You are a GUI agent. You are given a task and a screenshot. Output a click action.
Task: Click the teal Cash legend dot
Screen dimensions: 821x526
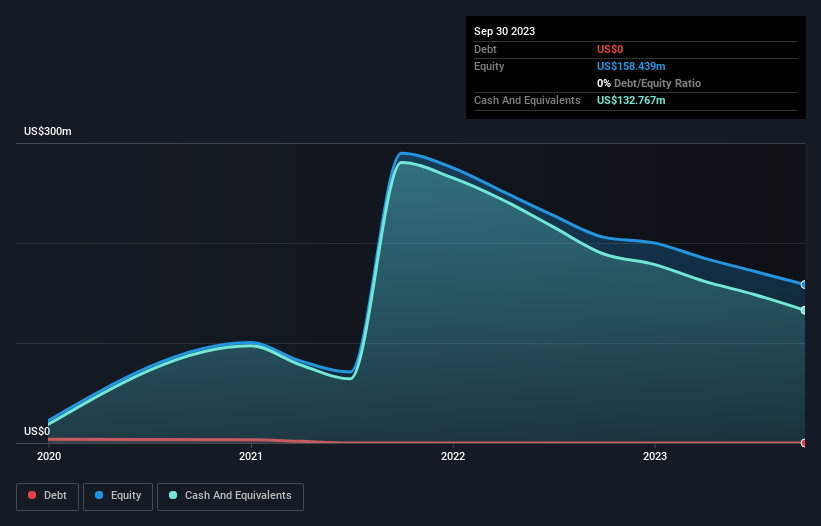pos(173,495)
